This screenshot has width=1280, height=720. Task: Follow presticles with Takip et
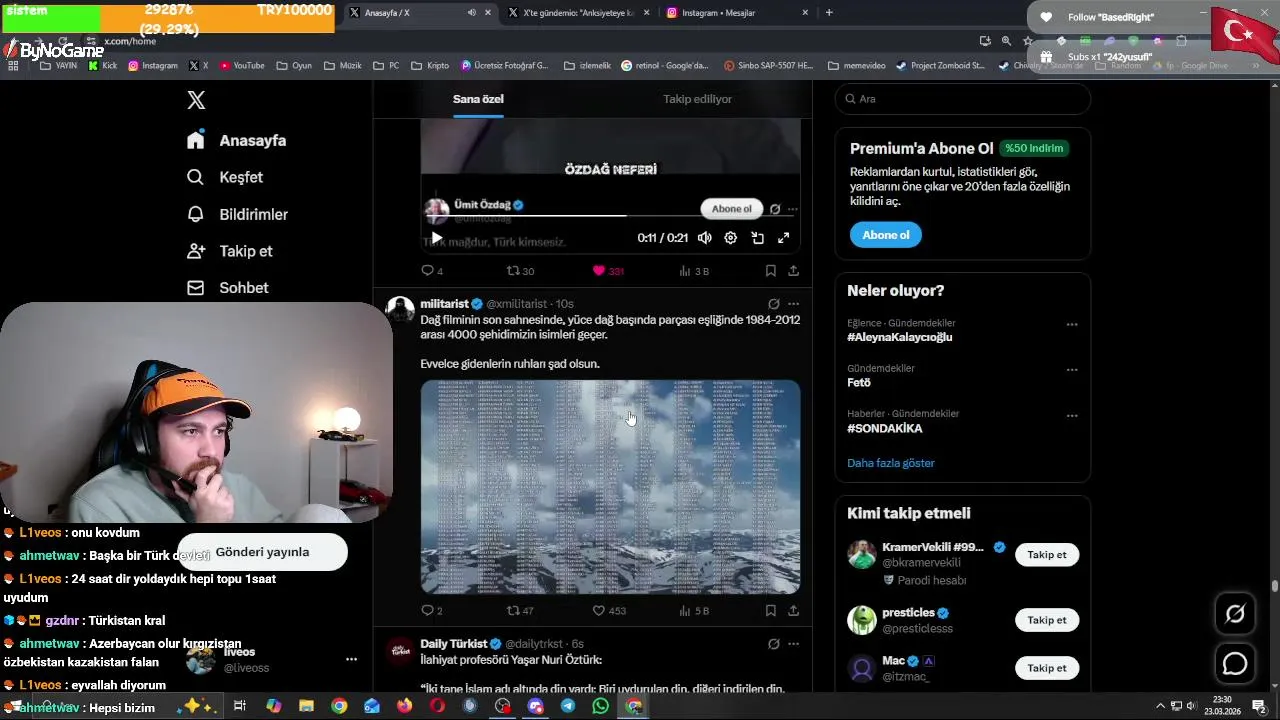click(x=1047, y=620)
